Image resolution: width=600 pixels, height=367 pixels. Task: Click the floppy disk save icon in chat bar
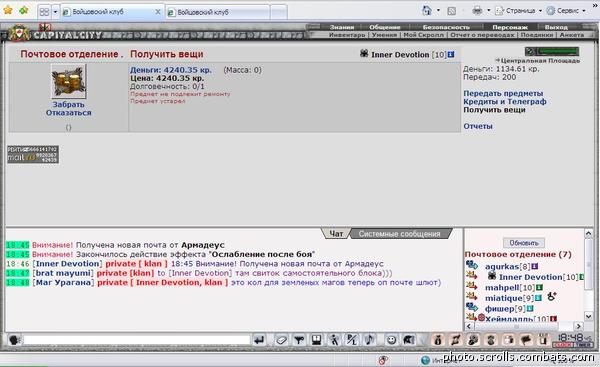pyautogui.click(x=316, y=340)
